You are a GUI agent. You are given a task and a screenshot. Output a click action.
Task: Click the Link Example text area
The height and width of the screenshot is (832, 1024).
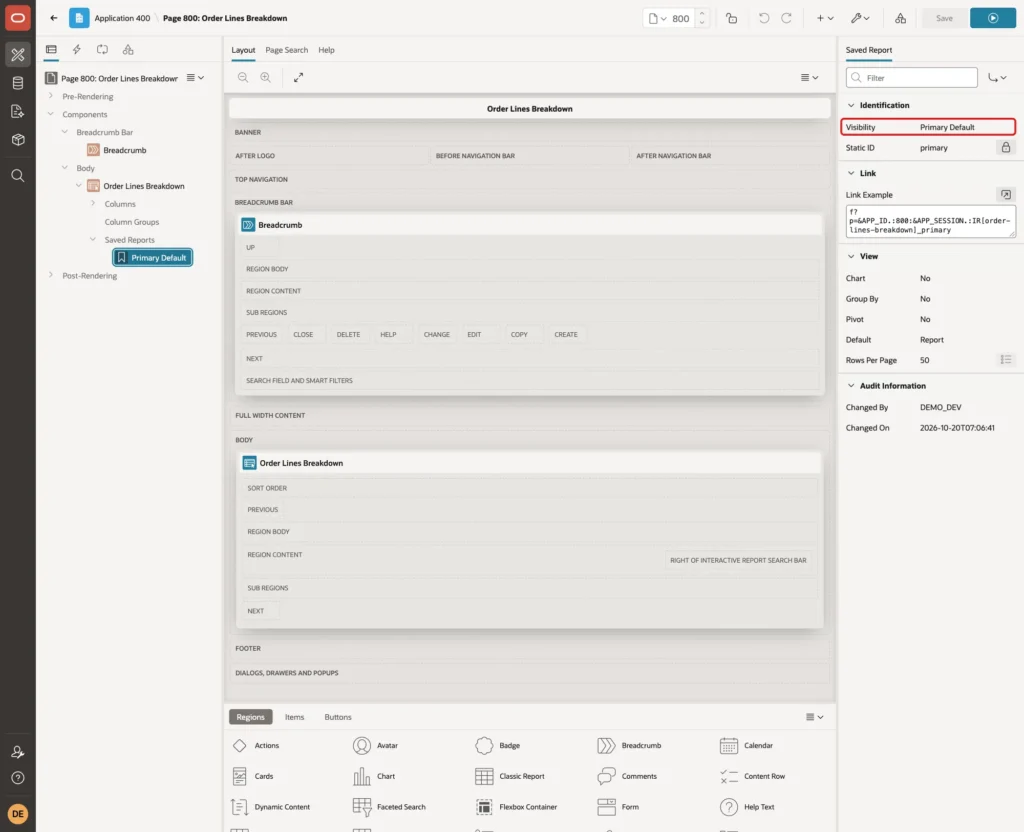[x=931, y=221]
